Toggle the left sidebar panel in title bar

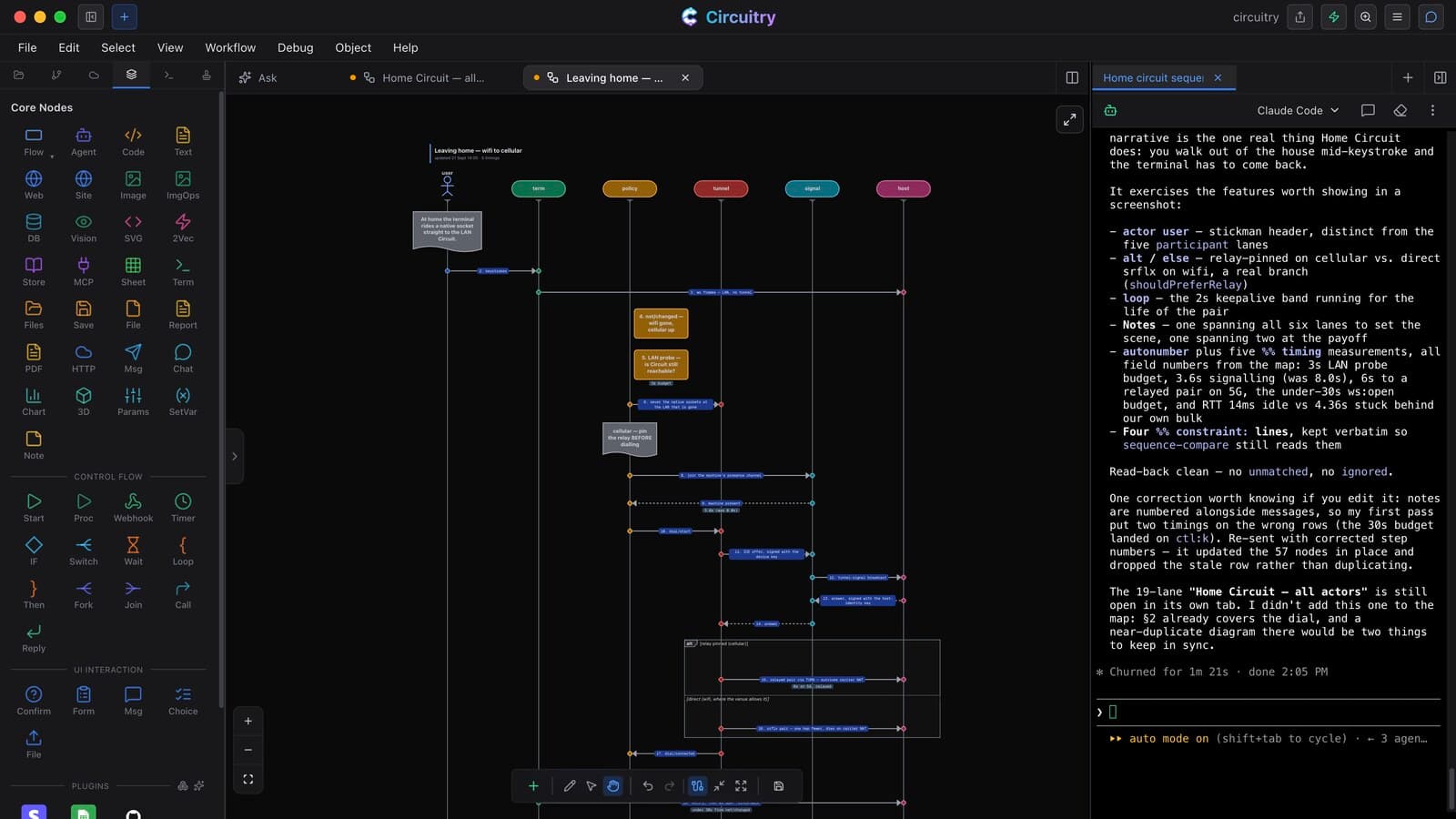tap(91, 16)
